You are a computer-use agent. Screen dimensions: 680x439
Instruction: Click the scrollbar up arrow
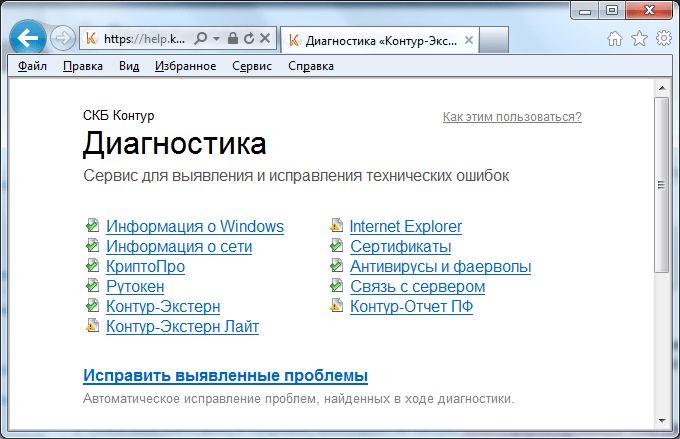(x=662, y=88)
